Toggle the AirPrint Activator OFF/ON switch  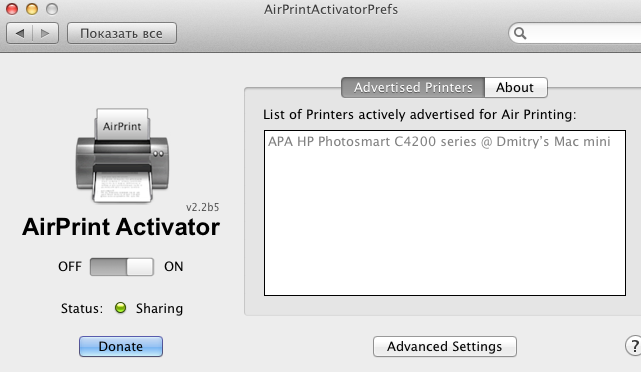point(122,267)
